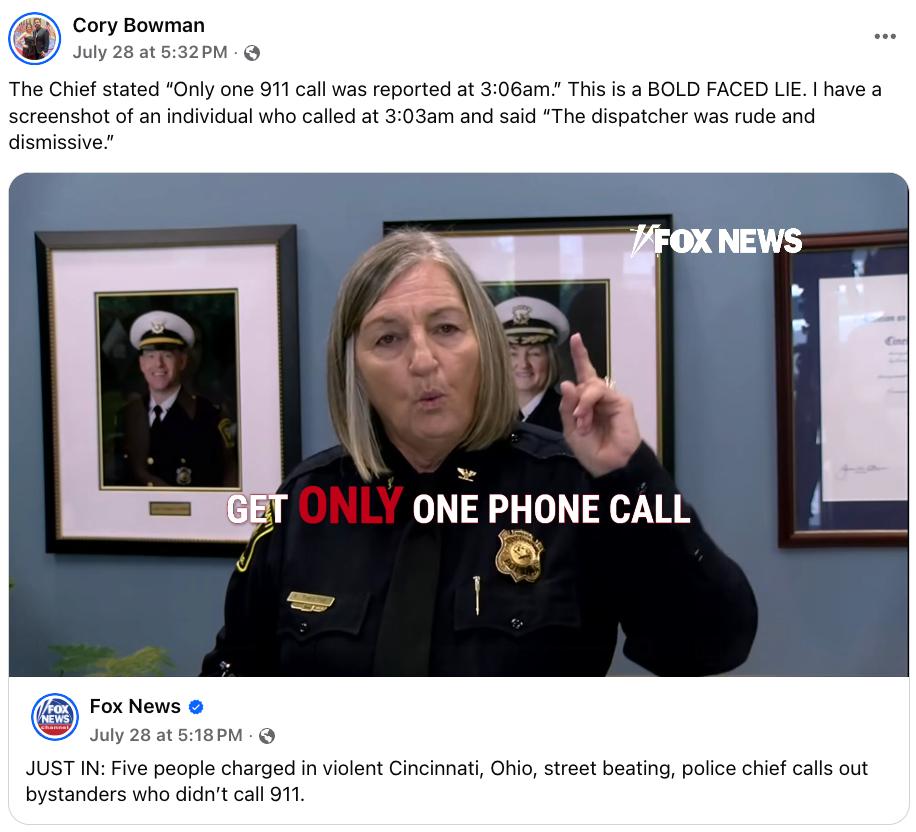Click the Cory Bowman name link
Image resolution: width=916 pixels, height=832 pixels.
click(x=138, y=25)
